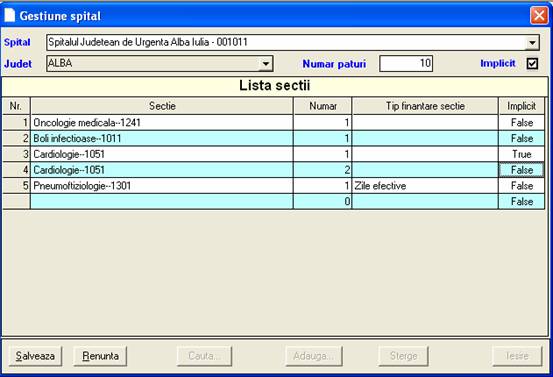The image size is (553, 377).
Task: Select row header number 3
Action: [16, 154]
